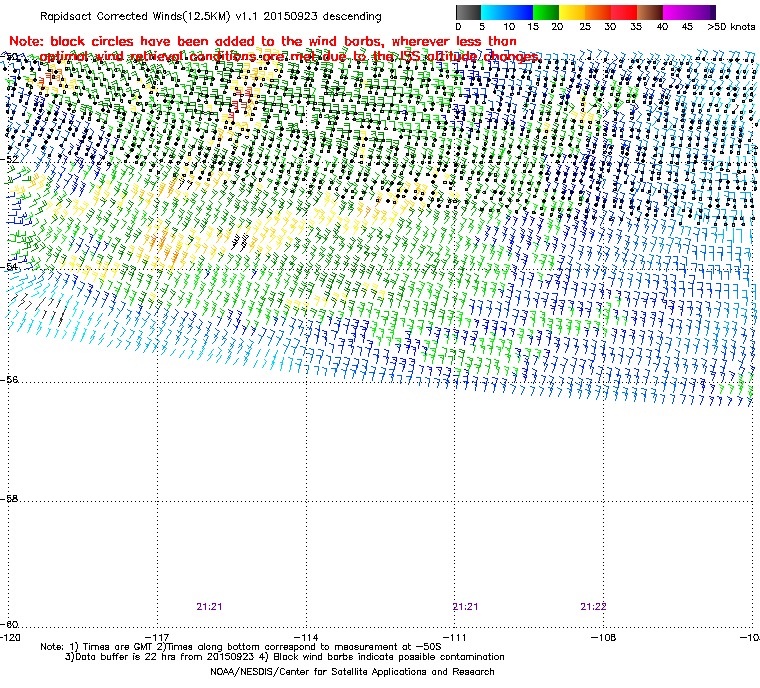Click the brown 35-40 knots color scale segment
Screen dimensions: 760x688
coord(650,12)
